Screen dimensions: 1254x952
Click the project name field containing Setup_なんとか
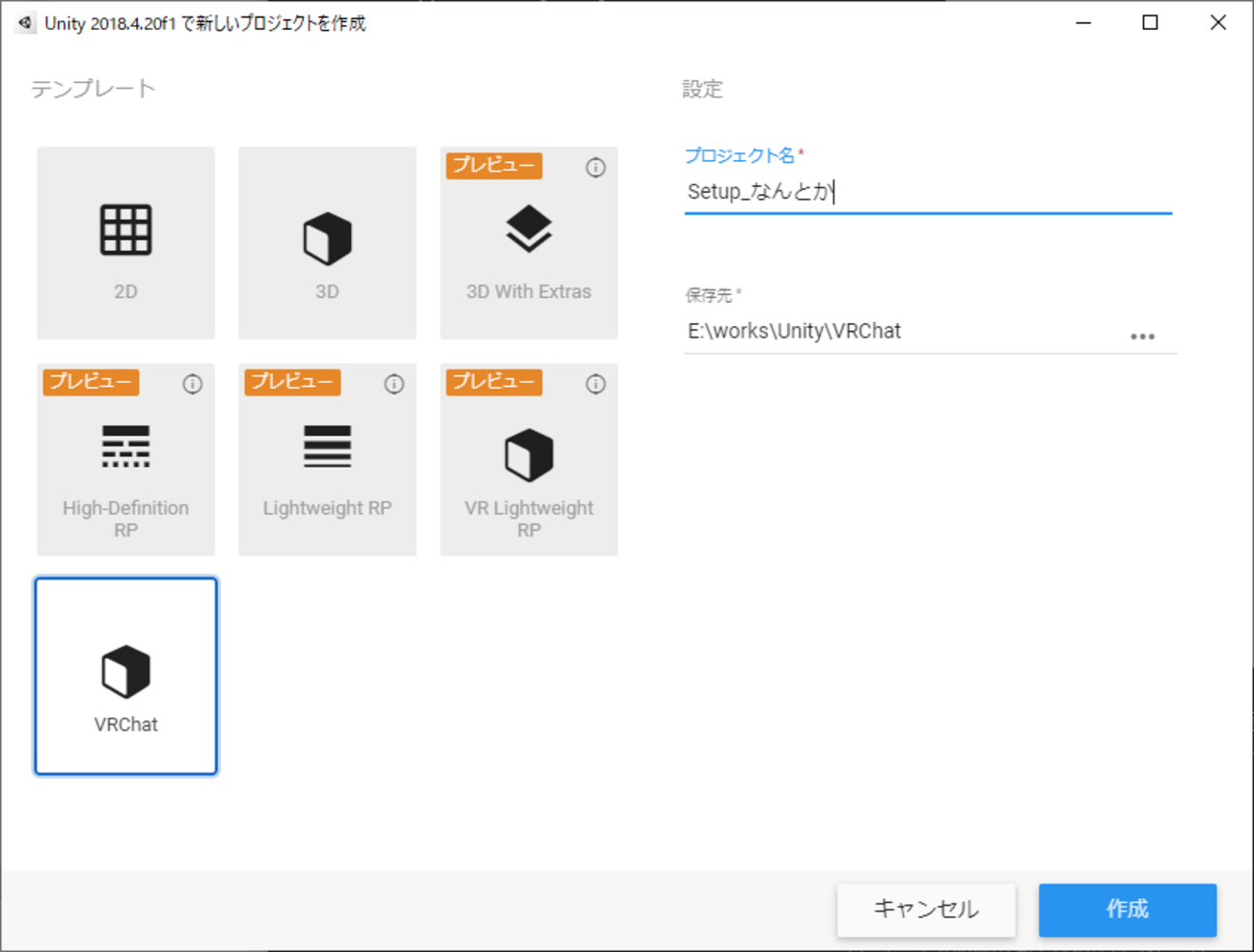928,192
